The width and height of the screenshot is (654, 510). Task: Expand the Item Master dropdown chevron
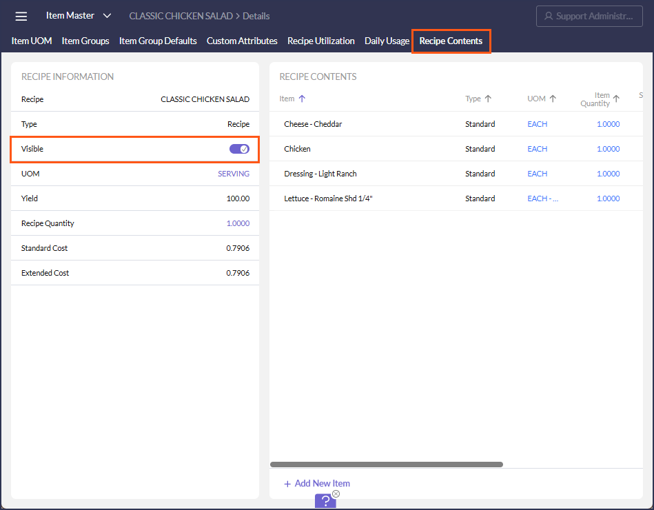(x=107, y=16)
